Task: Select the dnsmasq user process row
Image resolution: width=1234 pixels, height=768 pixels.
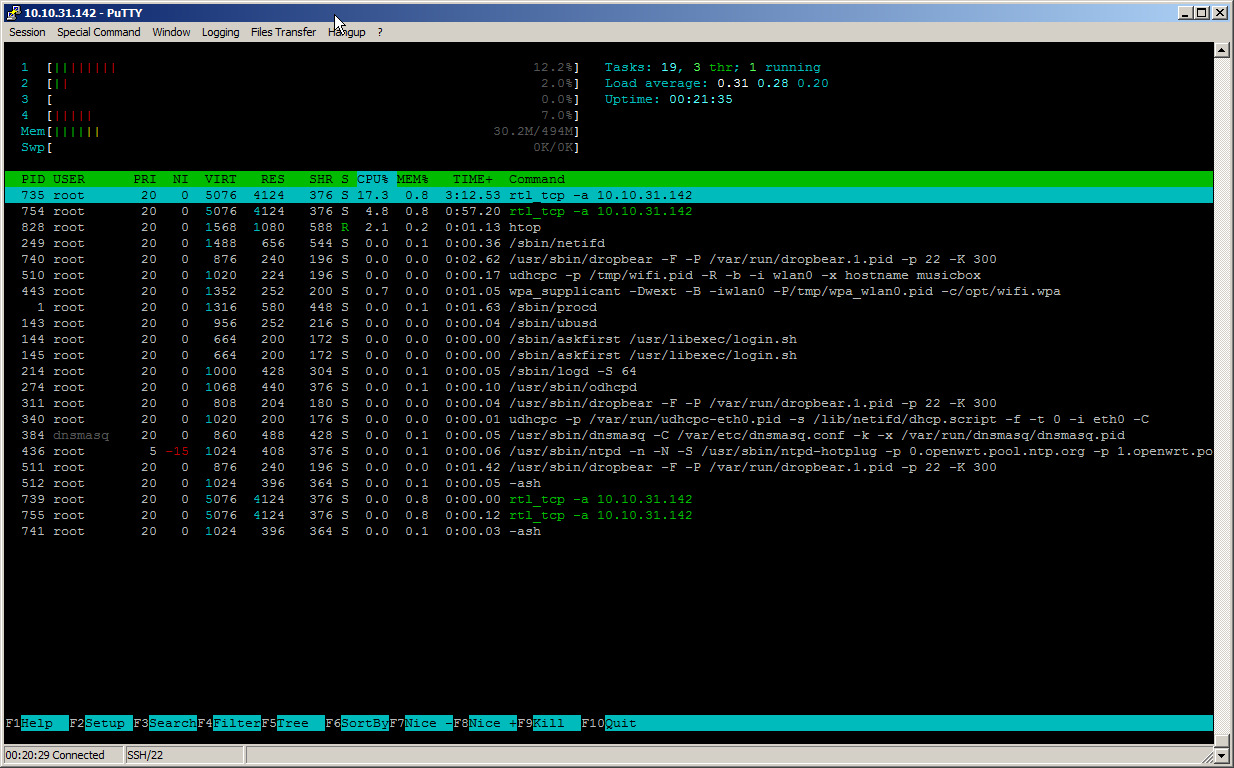Action: (609, 435)
